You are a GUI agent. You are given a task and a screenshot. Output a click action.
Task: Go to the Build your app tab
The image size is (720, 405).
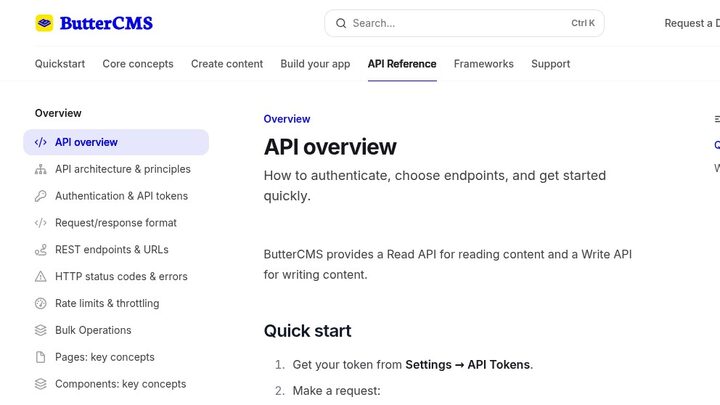tap(315, 64)
